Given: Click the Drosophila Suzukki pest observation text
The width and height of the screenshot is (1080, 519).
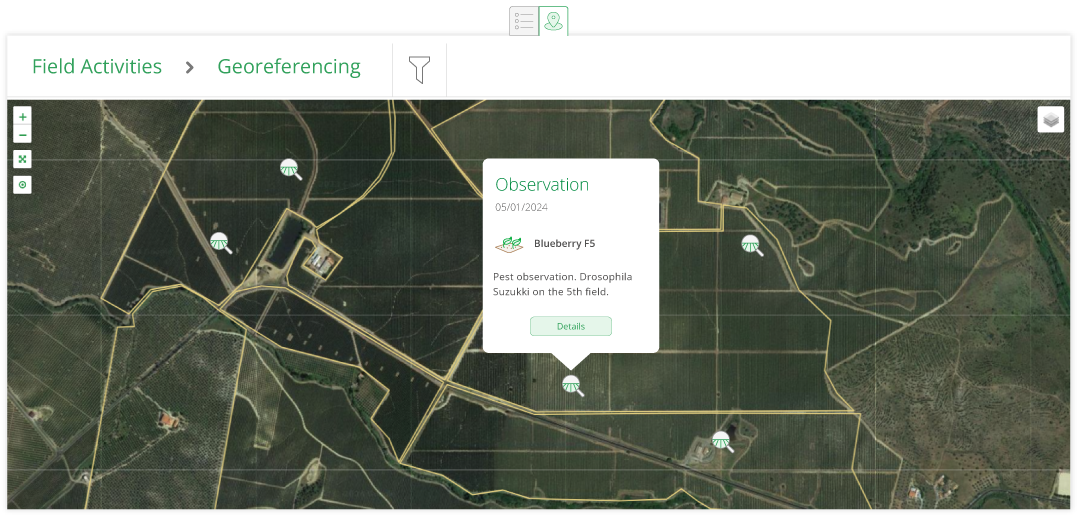Looking at the screenshot, I should tap(563, 284).
